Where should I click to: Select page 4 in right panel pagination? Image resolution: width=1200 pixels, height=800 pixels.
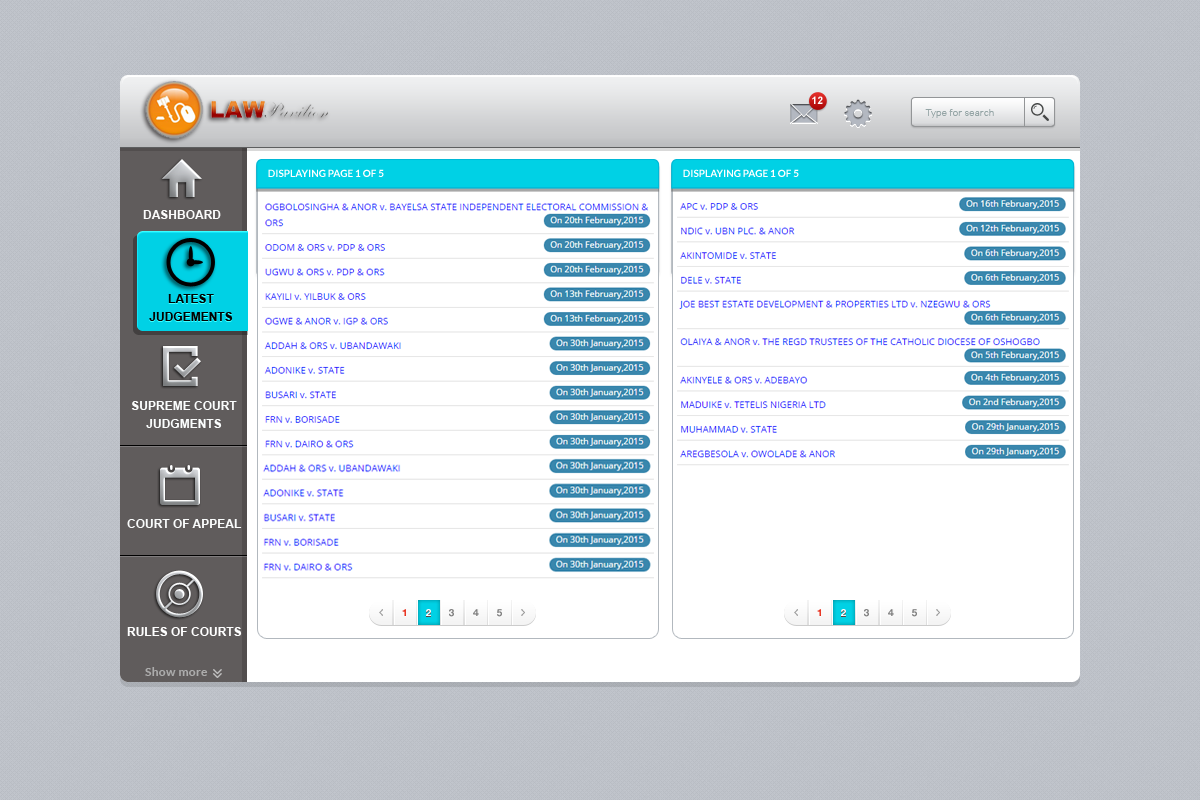click(x=891, y=613)
